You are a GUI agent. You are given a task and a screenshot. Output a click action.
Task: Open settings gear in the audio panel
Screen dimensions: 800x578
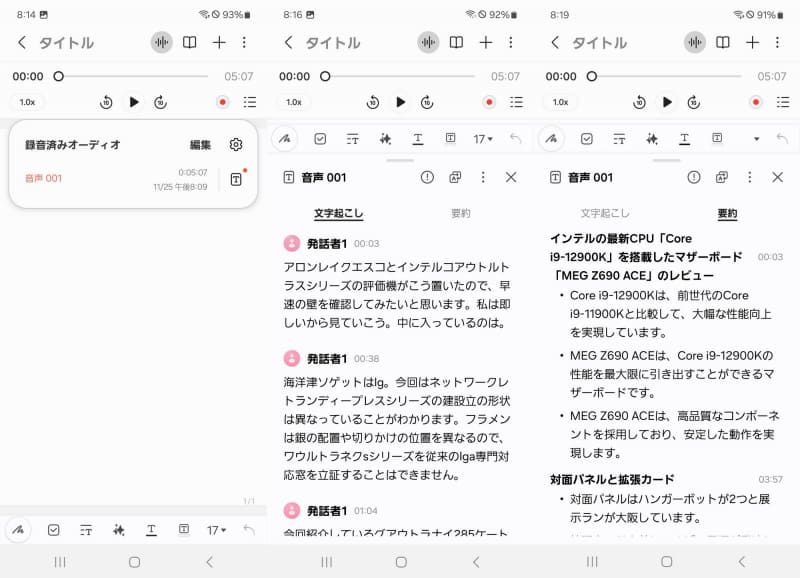236,144
